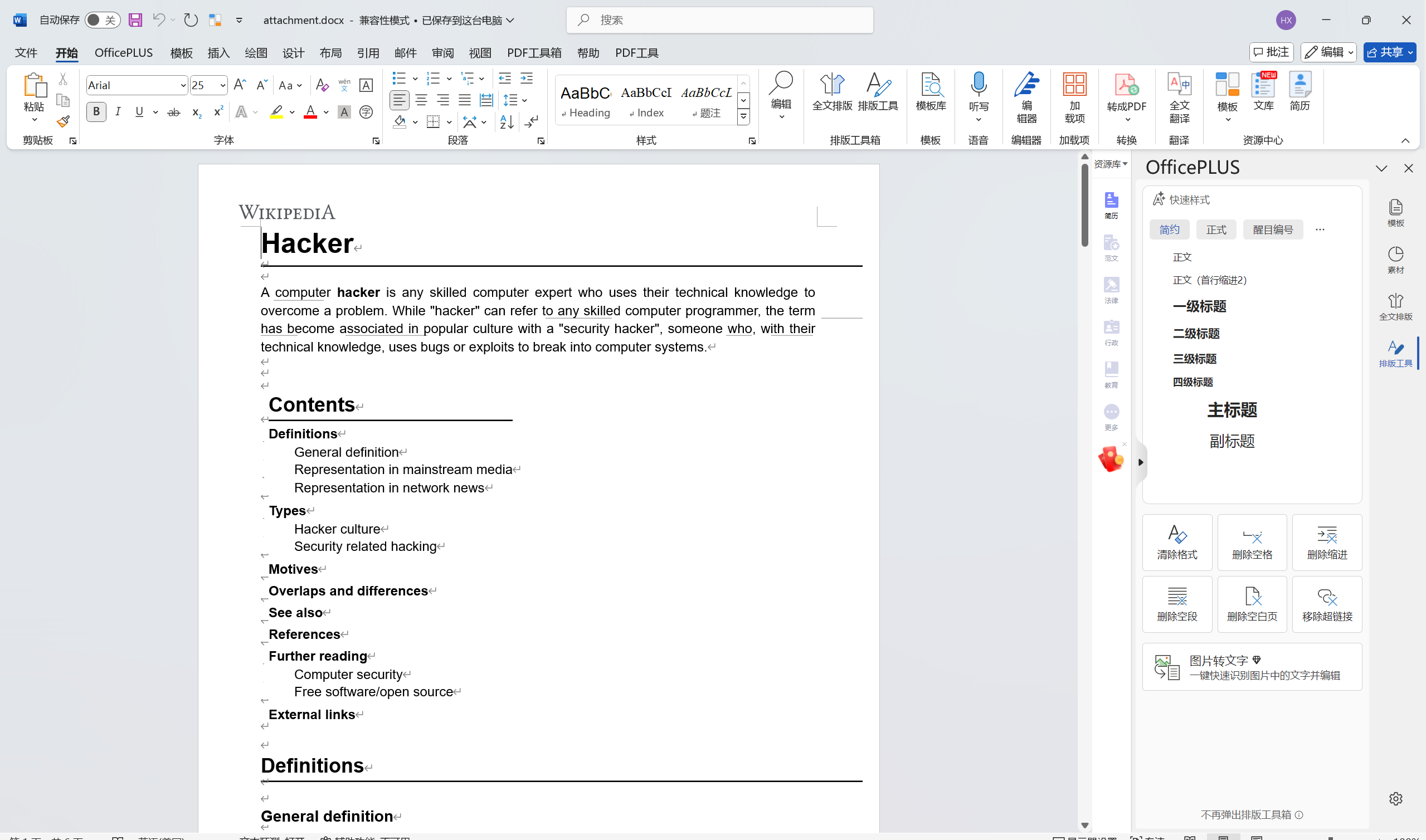This screenshot has width=1426, height=840.
Task: Open the 模板库 icon
Action: [x=931, y=91]
